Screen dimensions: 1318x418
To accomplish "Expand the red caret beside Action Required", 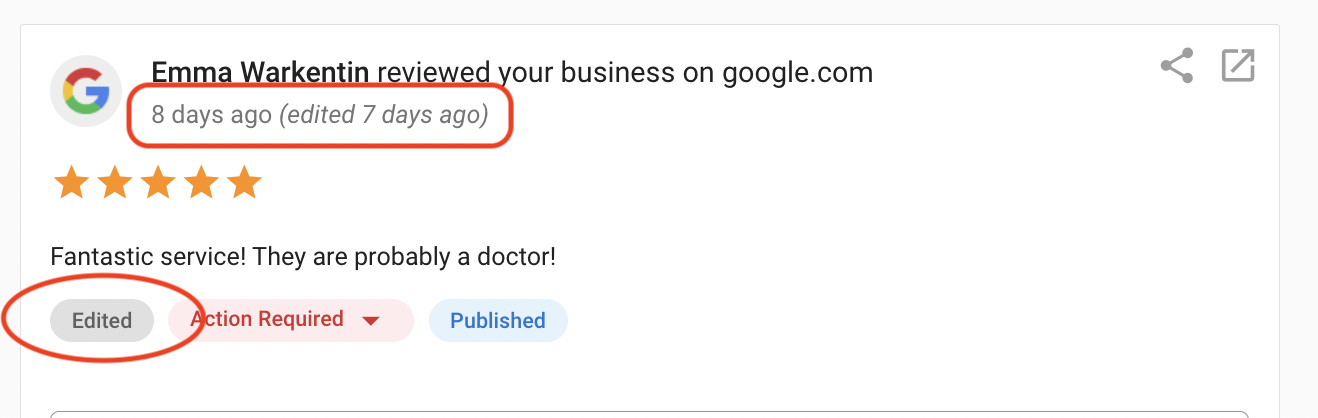I will (371, 321).
